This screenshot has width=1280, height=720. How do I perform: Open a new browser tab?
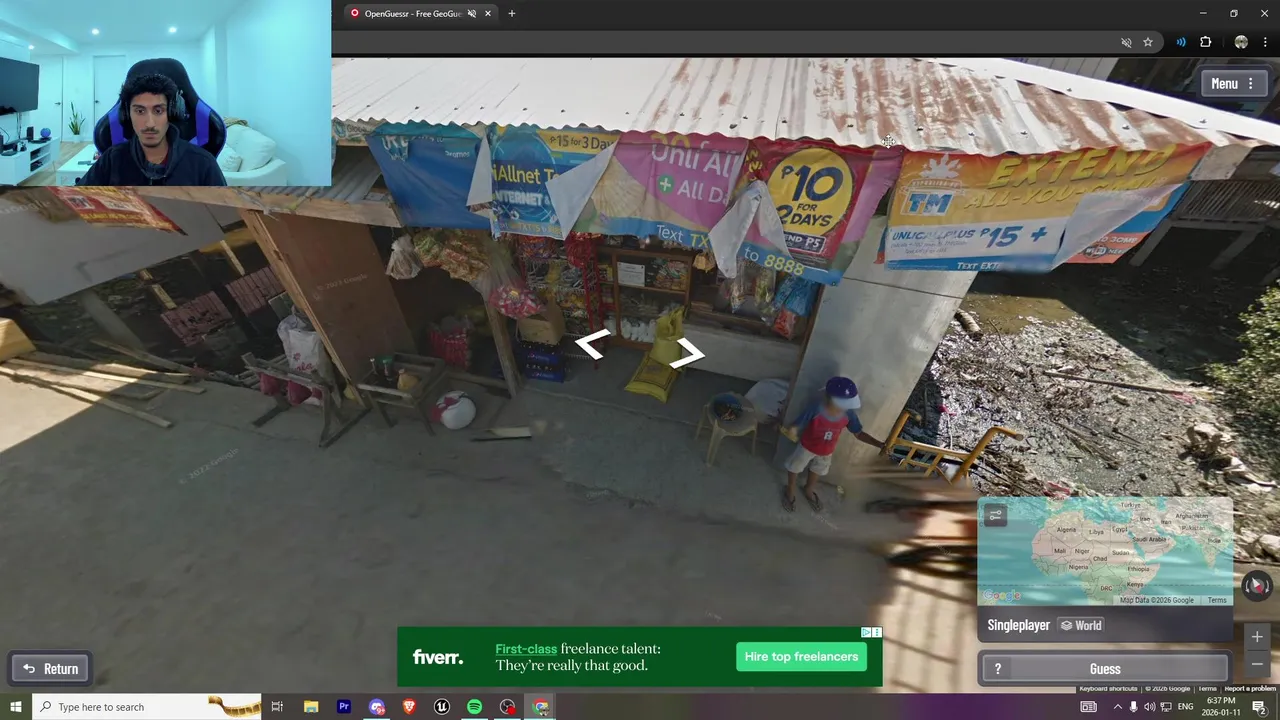[x=511, y=14]
